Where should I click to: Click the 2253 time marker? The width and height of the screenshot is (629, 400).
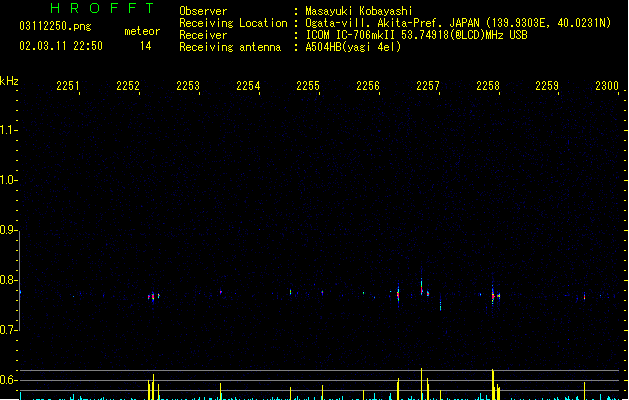coord(188,86)
